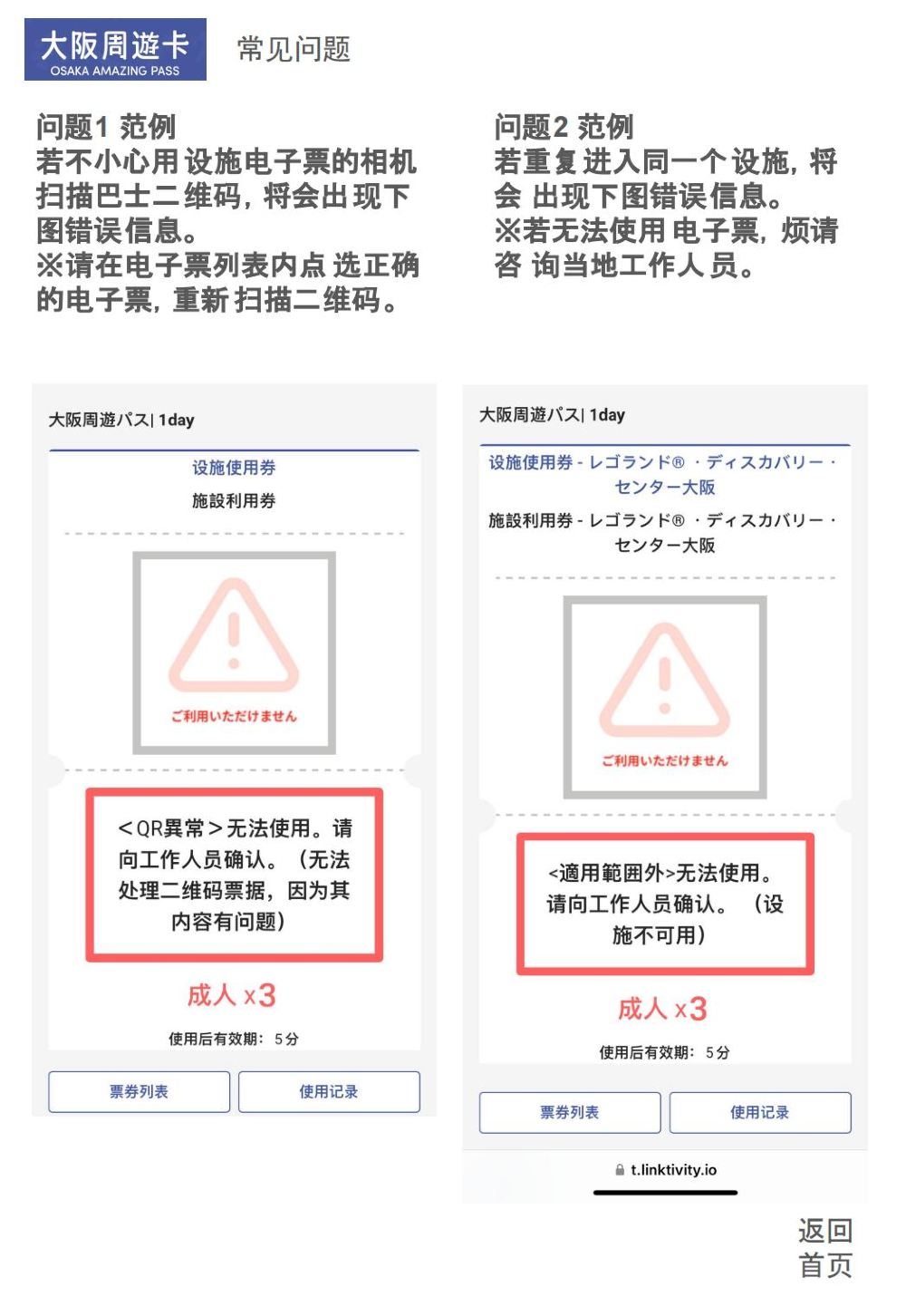Click the left 大阪周遊パス 1day header
This screenshot has width=906, height=1316.
coord(121,421)
